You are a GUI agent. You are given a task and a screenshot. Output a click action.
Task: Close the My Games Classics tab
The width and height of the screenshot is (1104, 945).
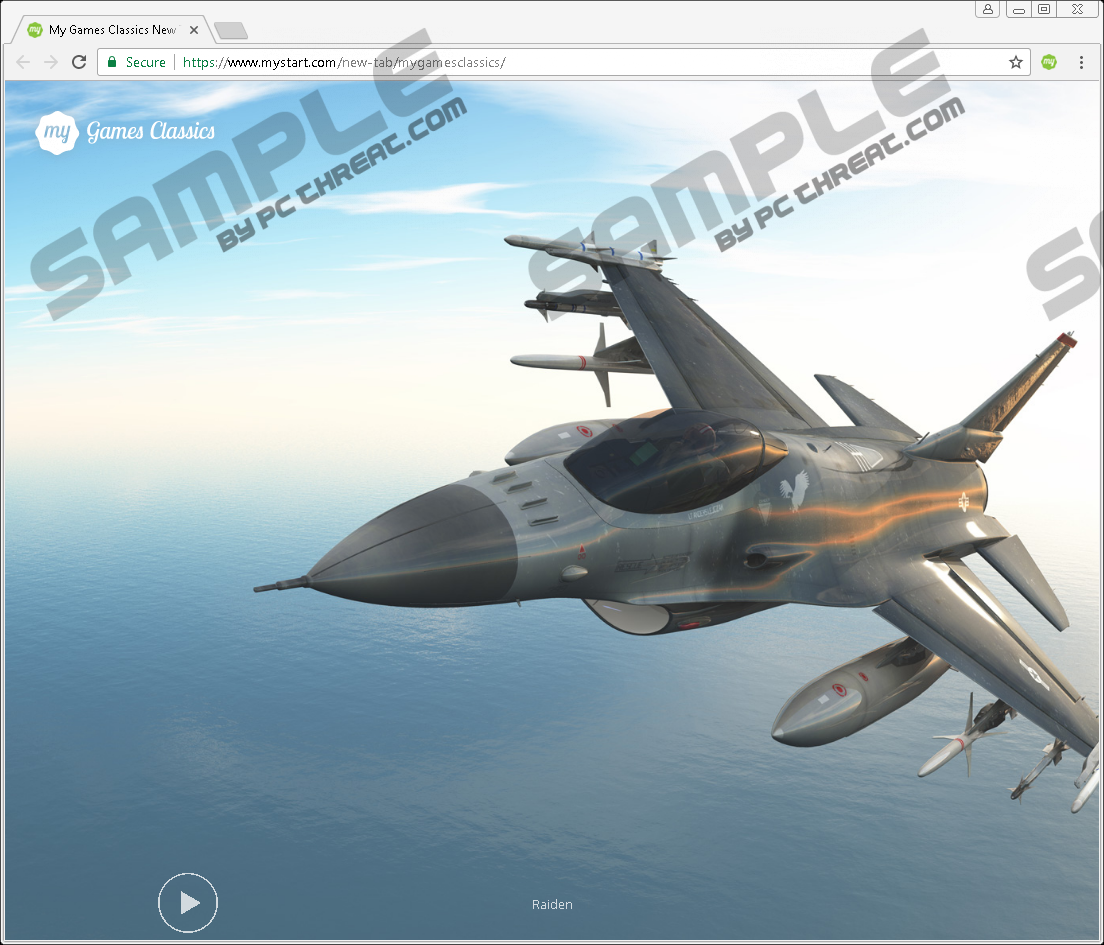click(x=194, y=30)
